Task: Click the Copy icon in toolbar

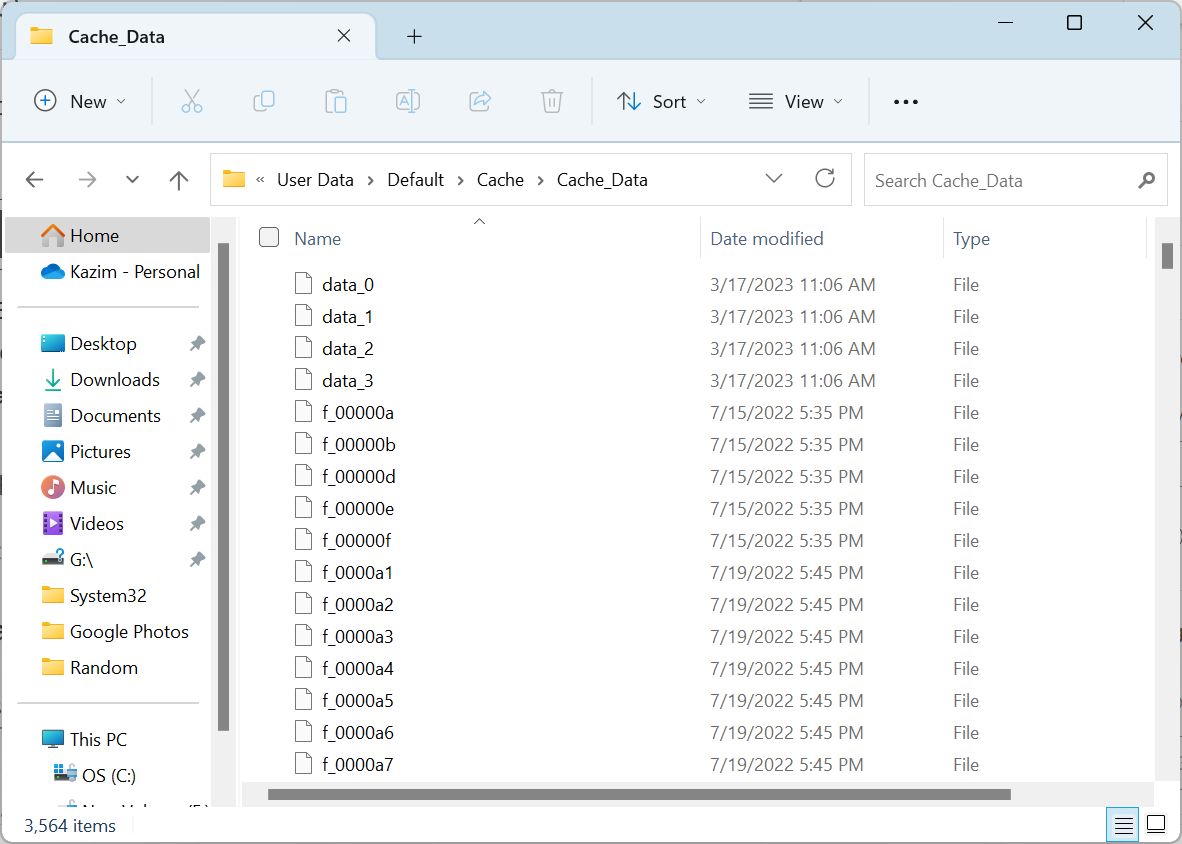Action: (264, 101)
